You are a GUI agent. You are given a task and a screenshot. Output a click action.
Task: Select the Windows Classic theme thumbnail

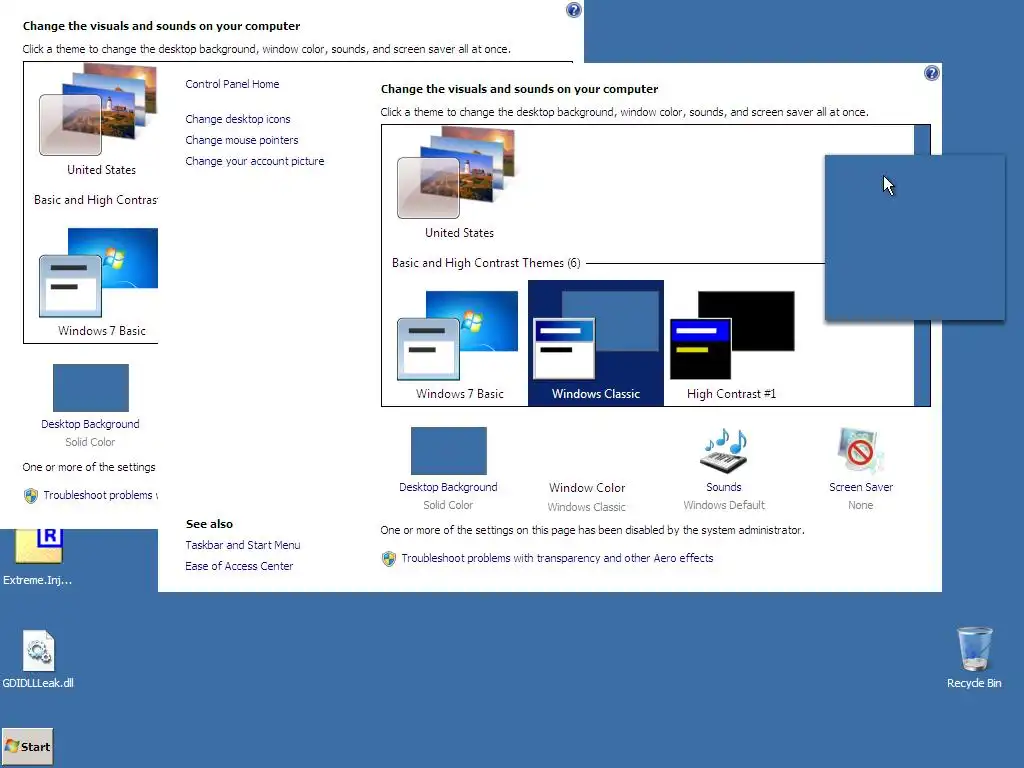coord(596,343)
